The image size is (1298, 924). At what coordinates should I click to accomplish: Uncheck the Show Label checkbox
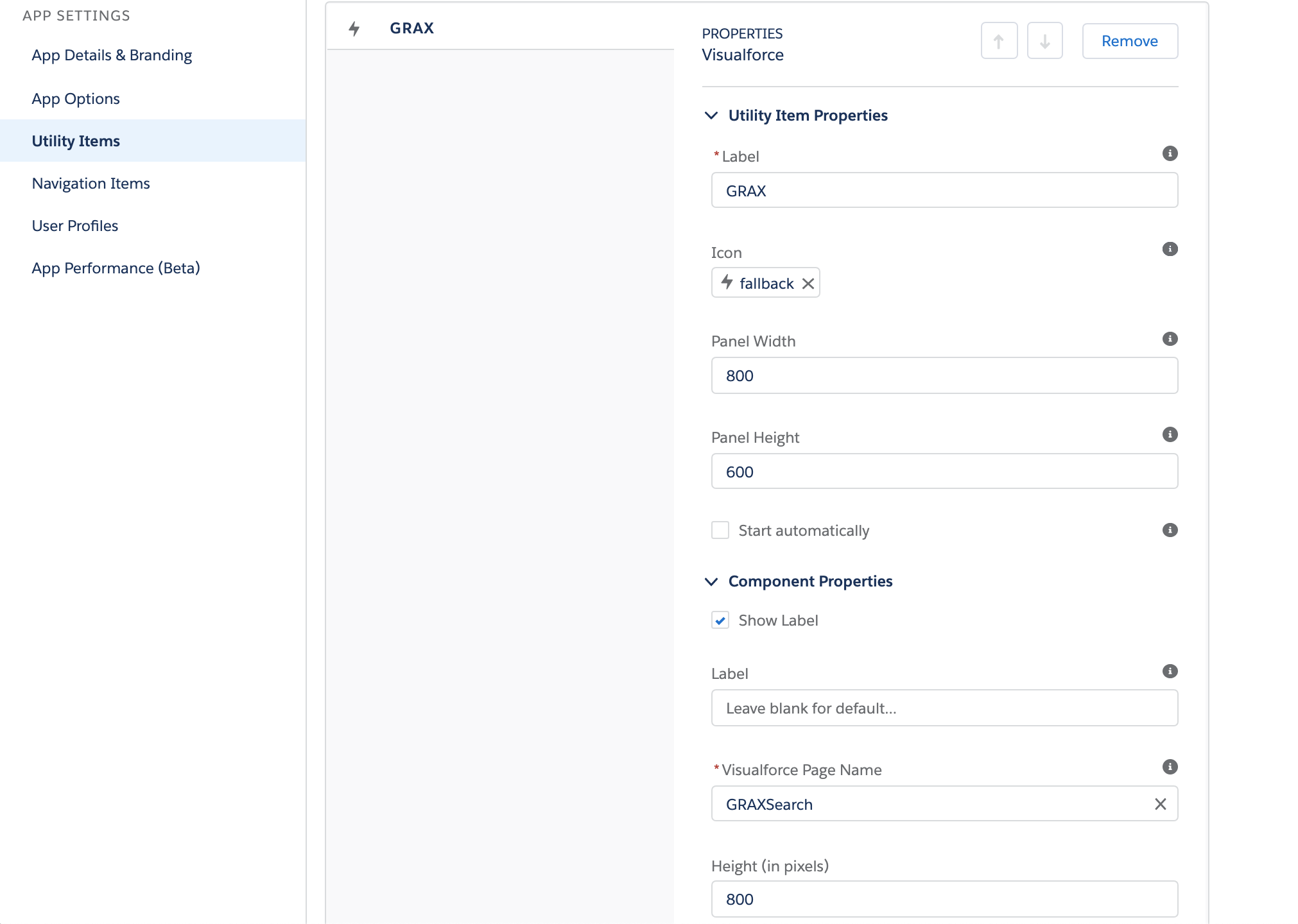(720, 620)
